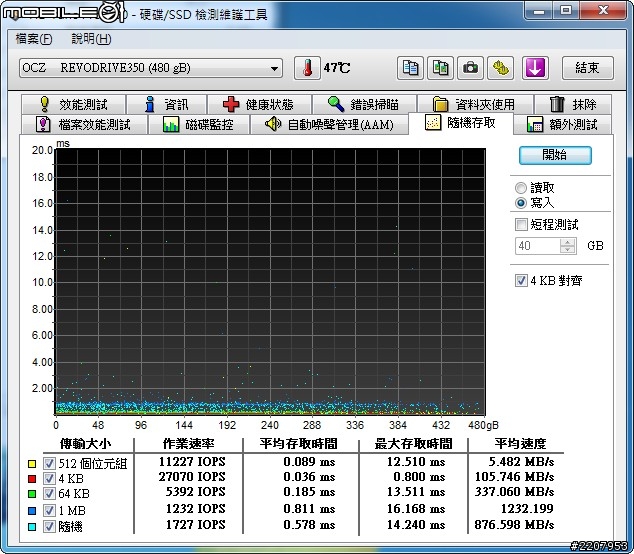Switch to the 錯誤掃瞄 error scan tab
634x554 pixels.
tap(364, 104)
